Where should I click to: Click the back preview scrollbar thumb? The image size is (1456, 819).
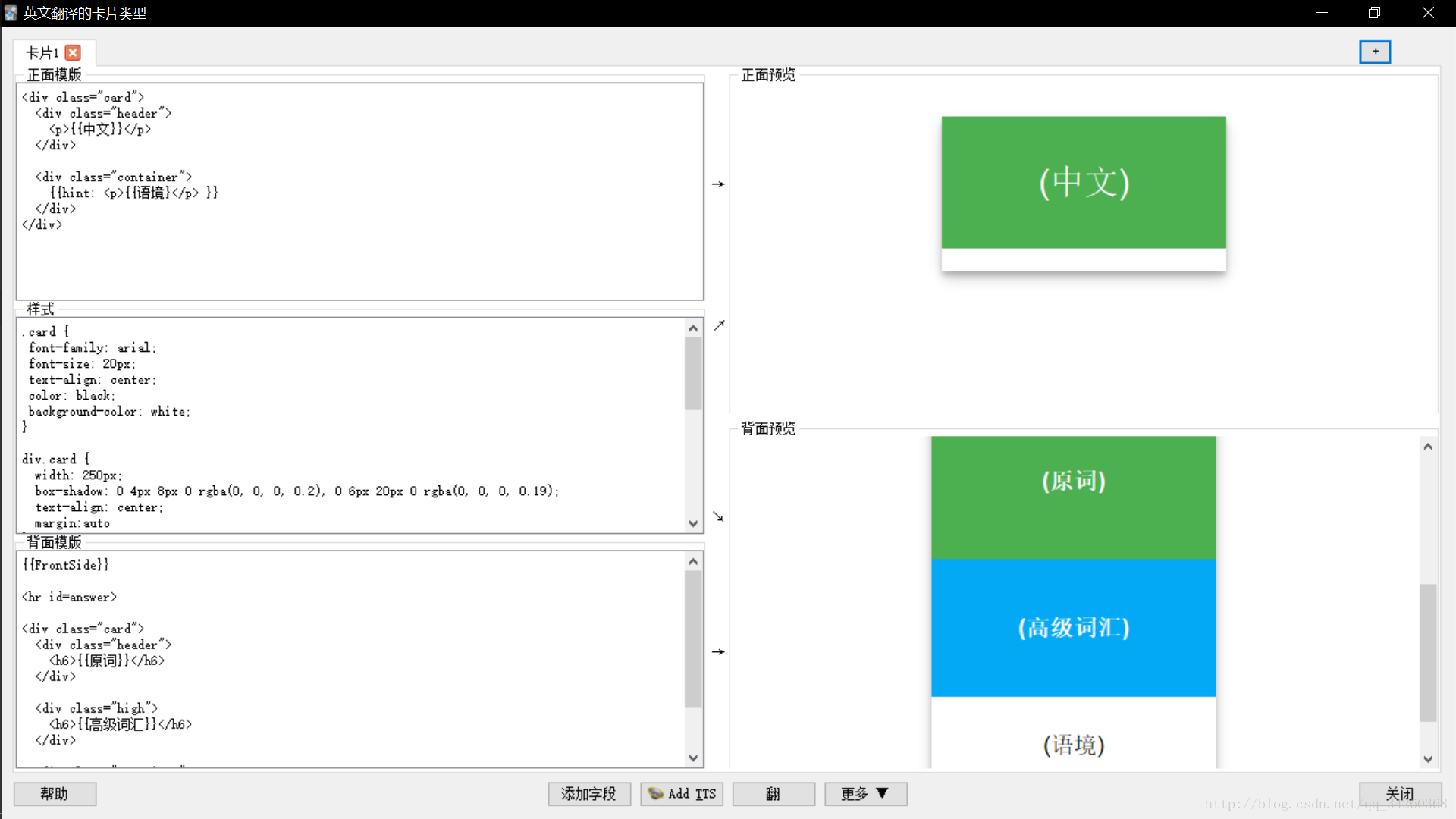(1428, 652)
